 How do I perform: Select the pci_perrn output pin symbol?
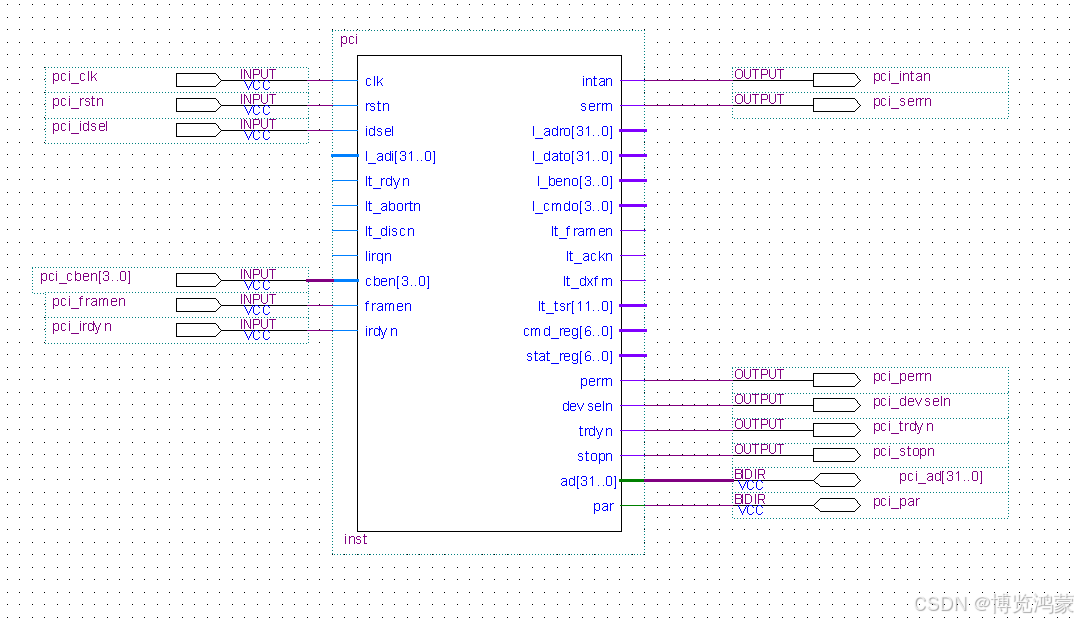837,380
